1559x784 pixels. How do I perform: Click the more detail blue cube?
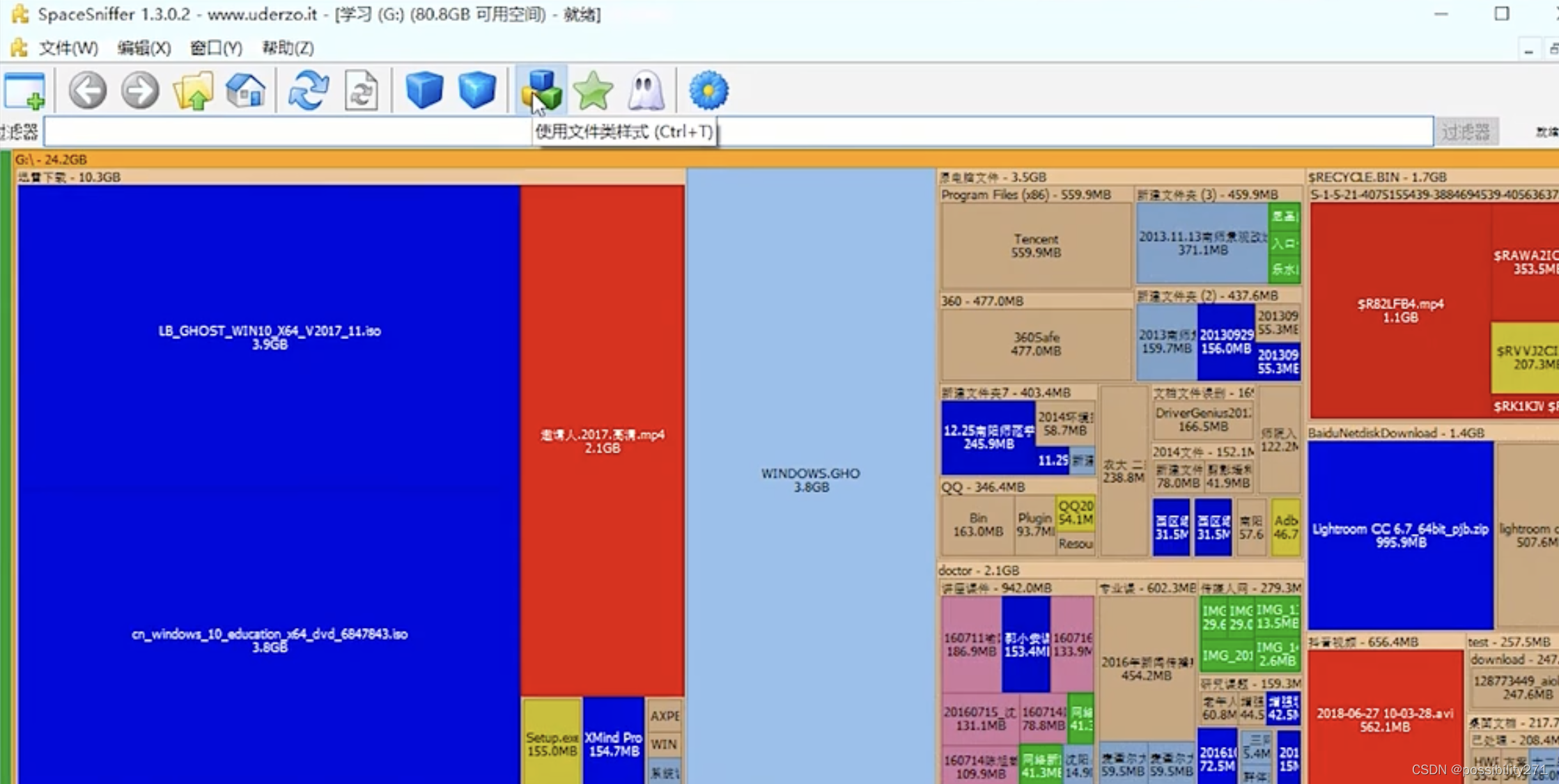[x=477, y=91]
